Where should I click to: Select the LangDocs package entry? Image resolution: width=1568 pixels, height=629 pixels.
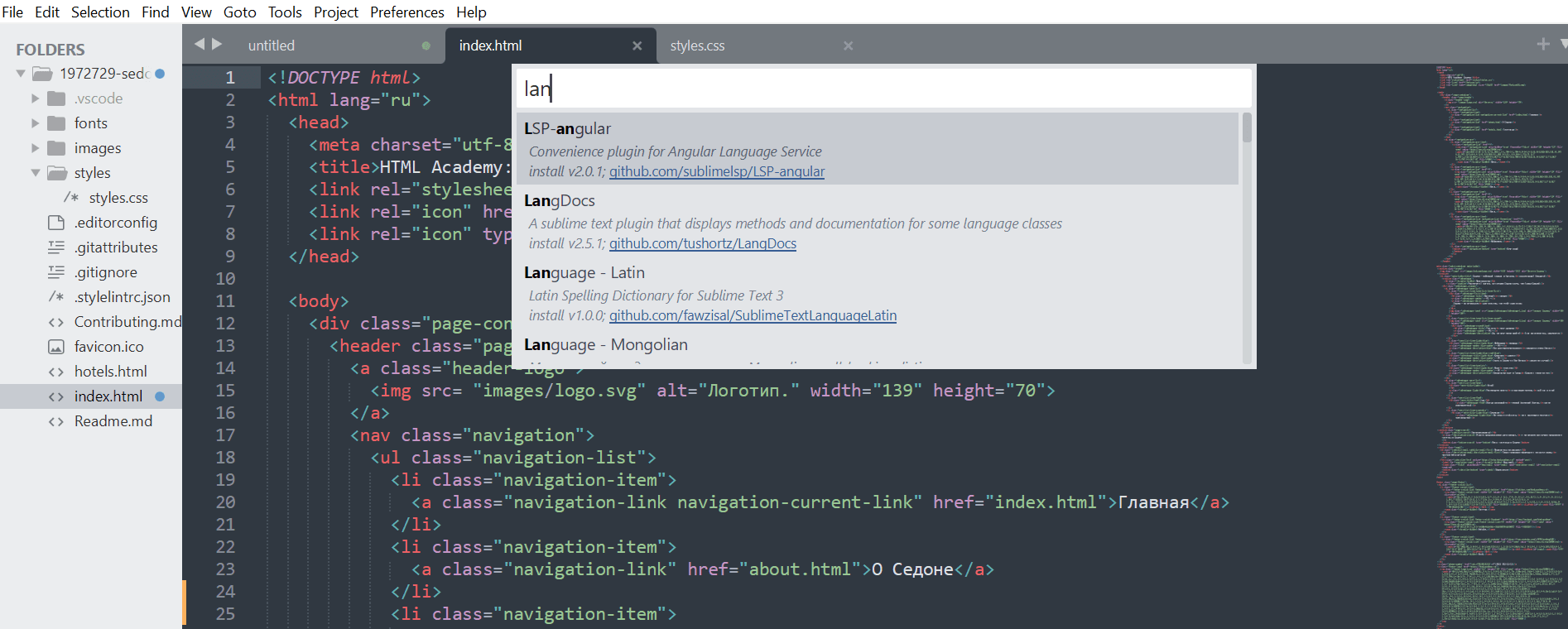[x=878, y=221]
